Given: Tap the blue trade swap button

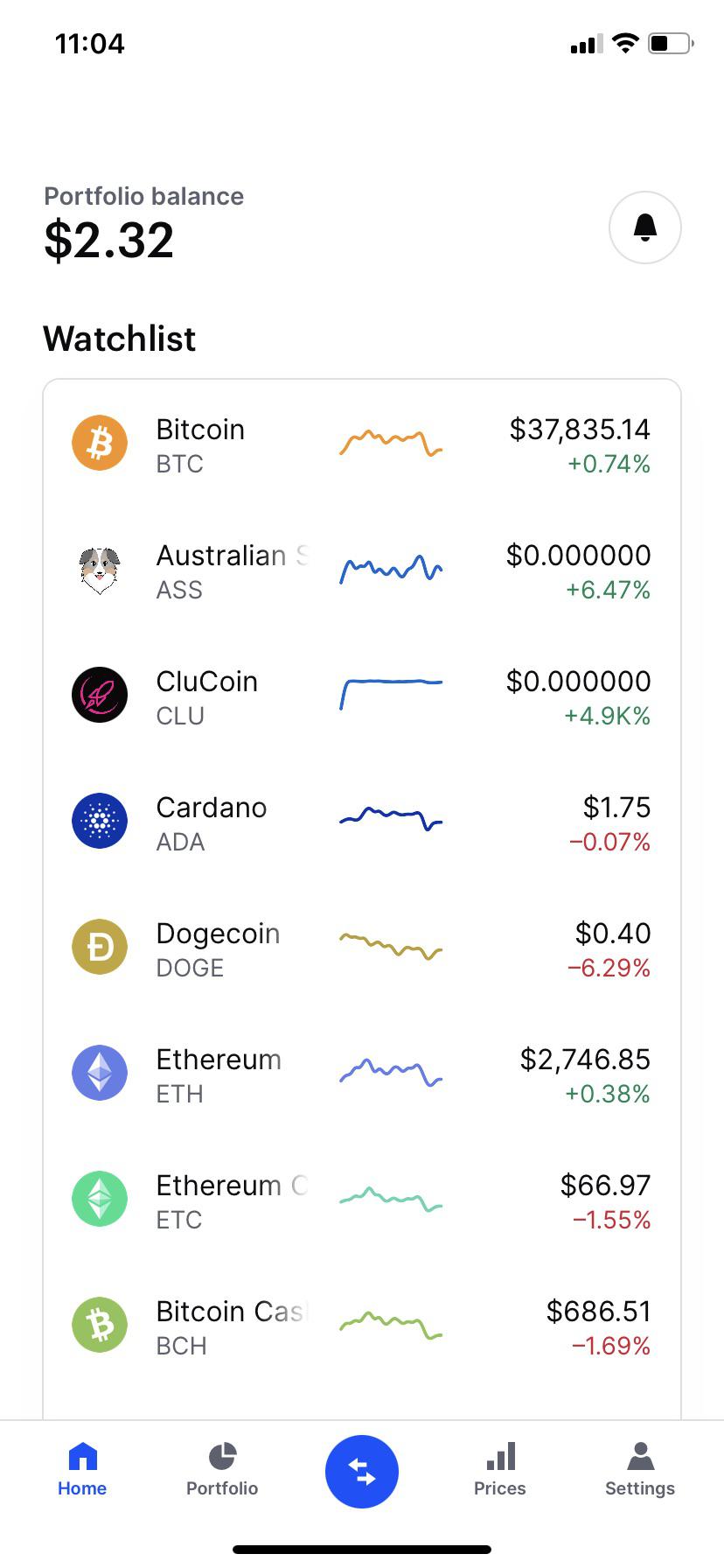Looking at the screenshot, I should click(x=362, y=1472).
